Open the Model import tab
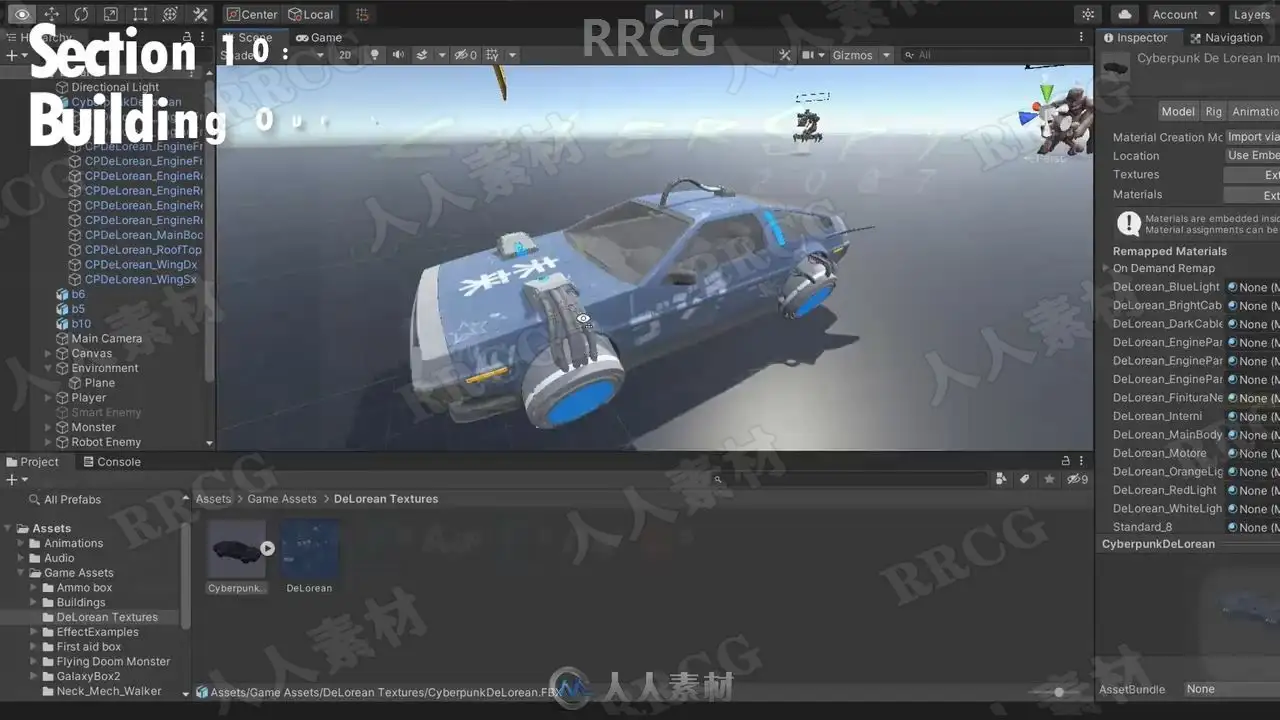This screenshot has width=1280, height=720. [1178, 111]
